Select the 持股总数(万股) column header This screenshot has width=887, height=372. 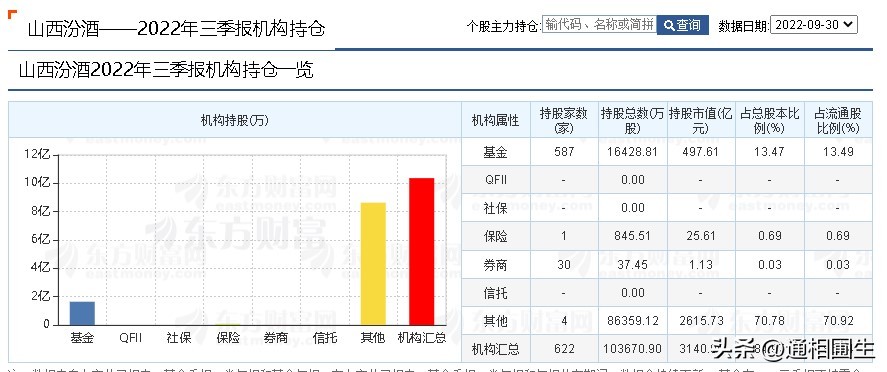pos(632,120)
